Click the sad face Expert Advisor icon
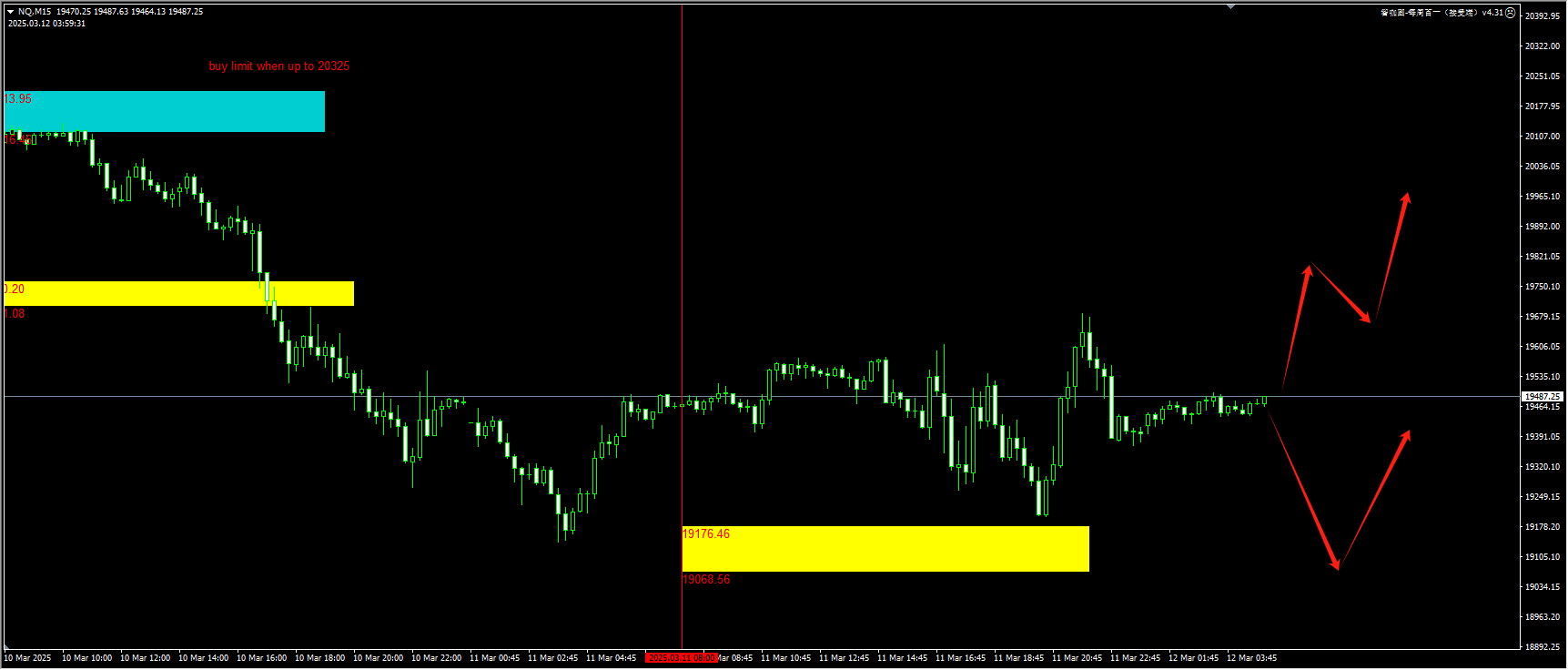1568x670 pixels. (1511, 13)
